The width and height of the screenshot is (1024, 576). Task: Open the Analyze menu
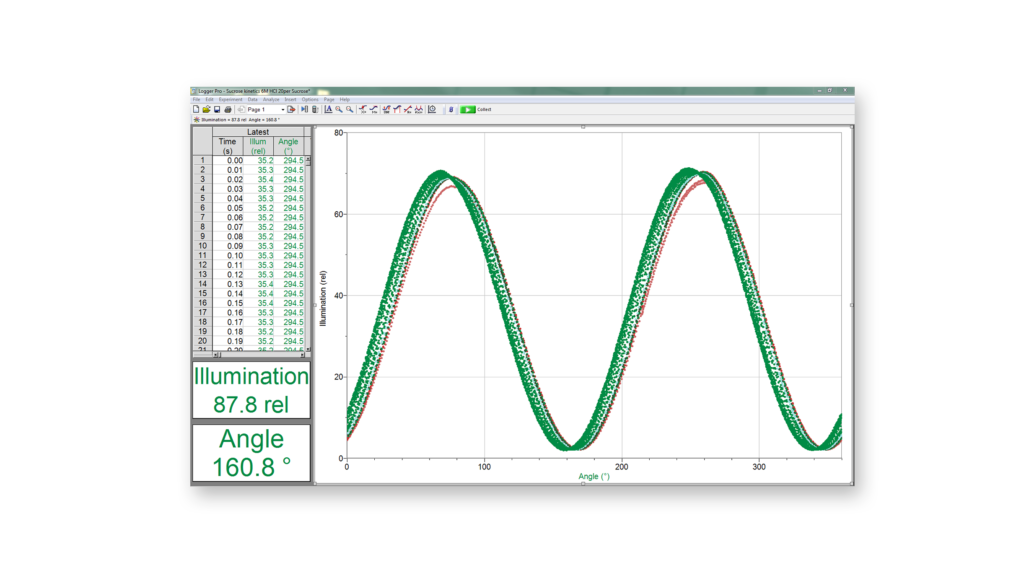point(271,100)
